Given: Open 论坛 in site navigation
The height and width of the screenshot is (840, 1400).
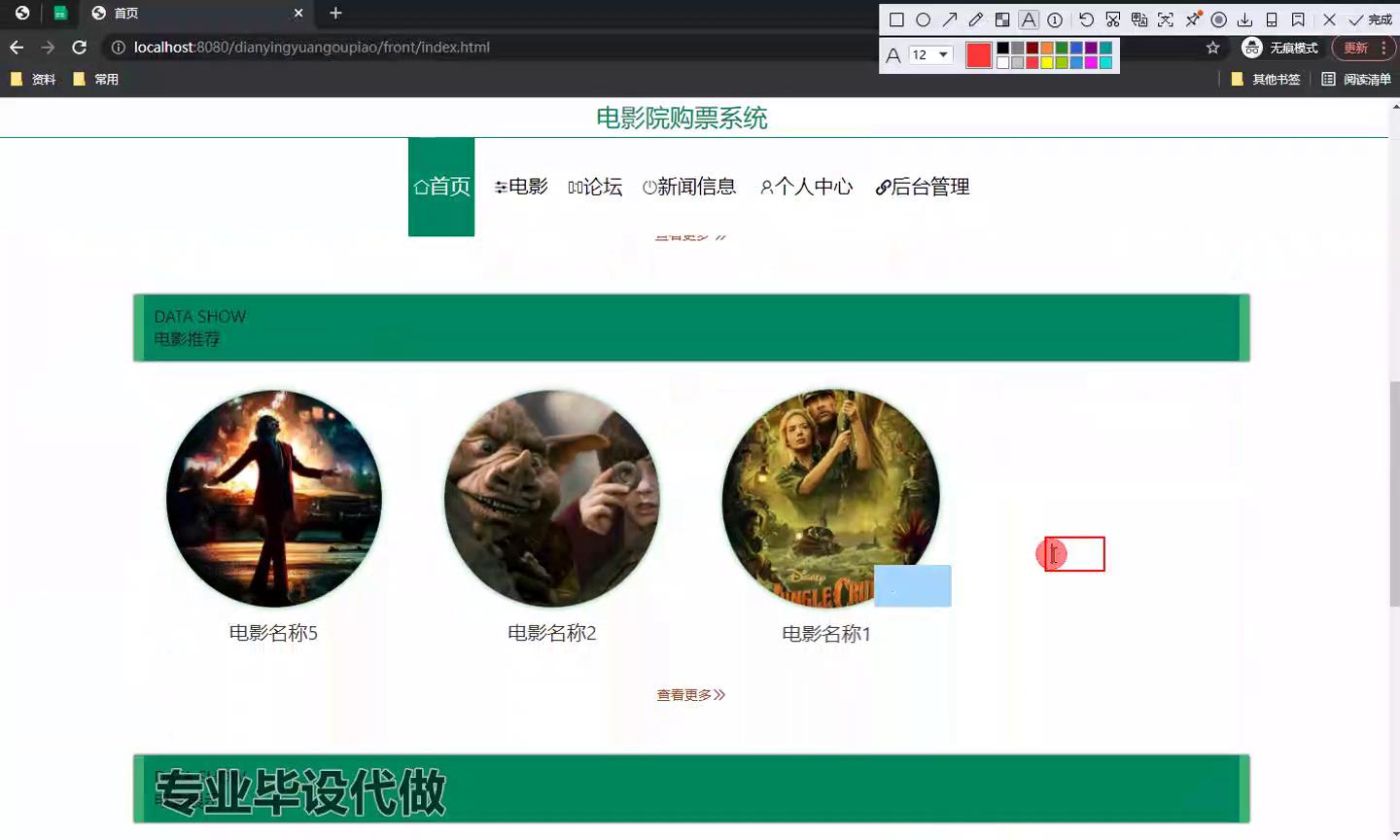Looking at the screenshot, I should coord(595,187).
